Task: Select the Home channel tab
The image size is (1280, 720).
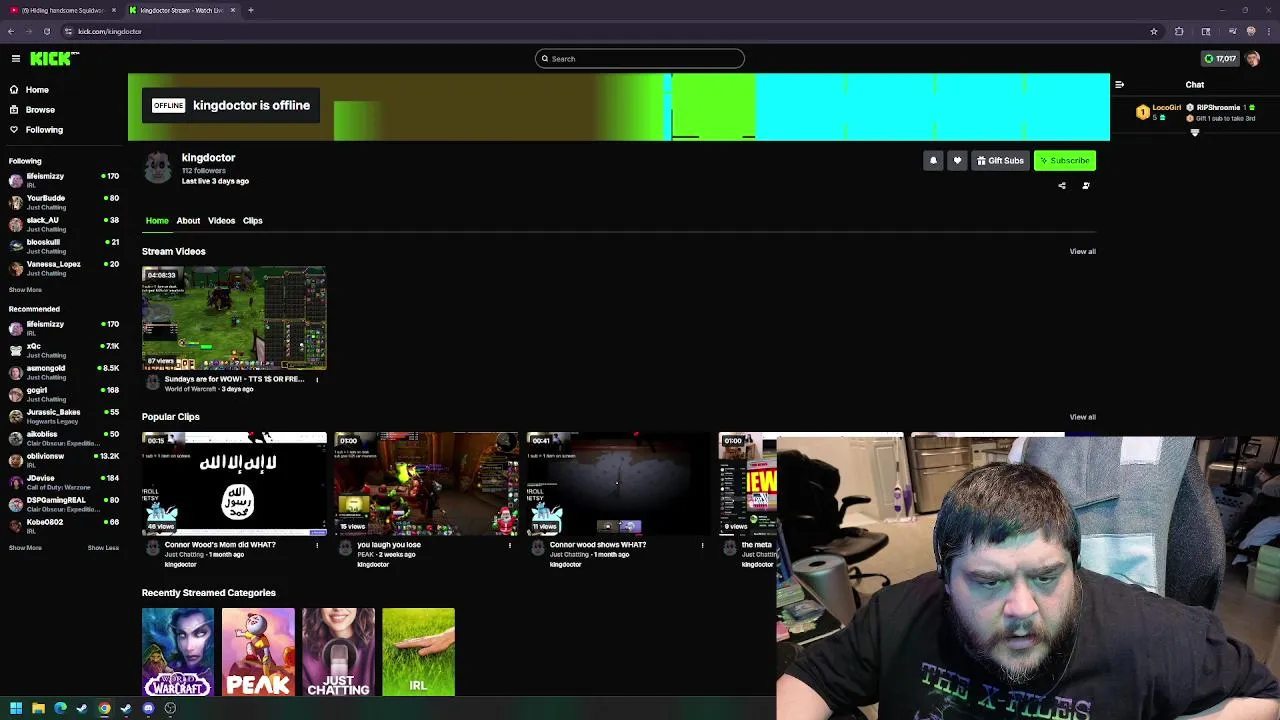Action: (x=157, y=221)
